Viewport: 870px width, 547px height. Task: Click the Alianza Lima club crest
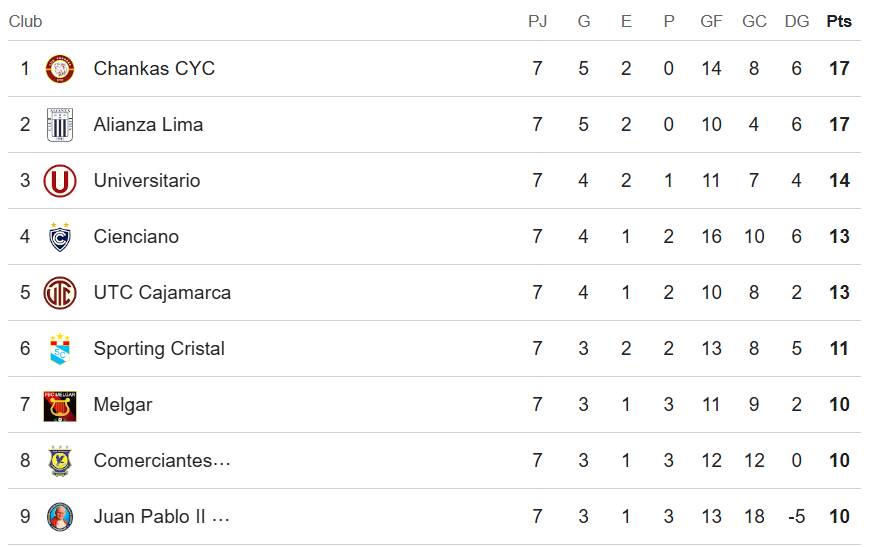tap(60, 125)
